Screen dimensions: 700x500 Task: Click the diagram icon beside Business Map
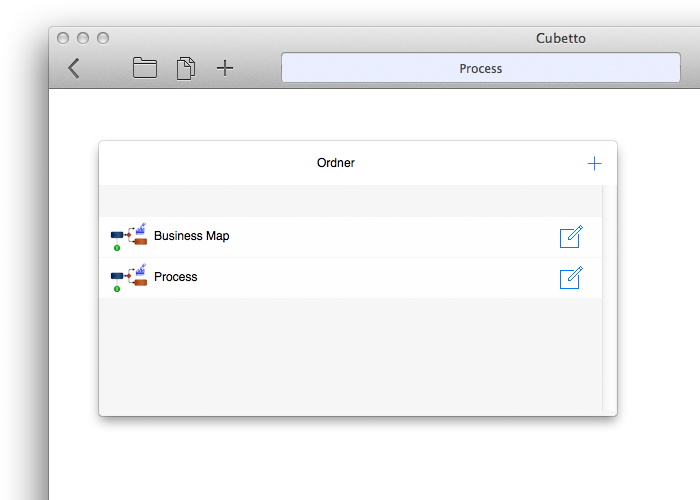[129, 237]
